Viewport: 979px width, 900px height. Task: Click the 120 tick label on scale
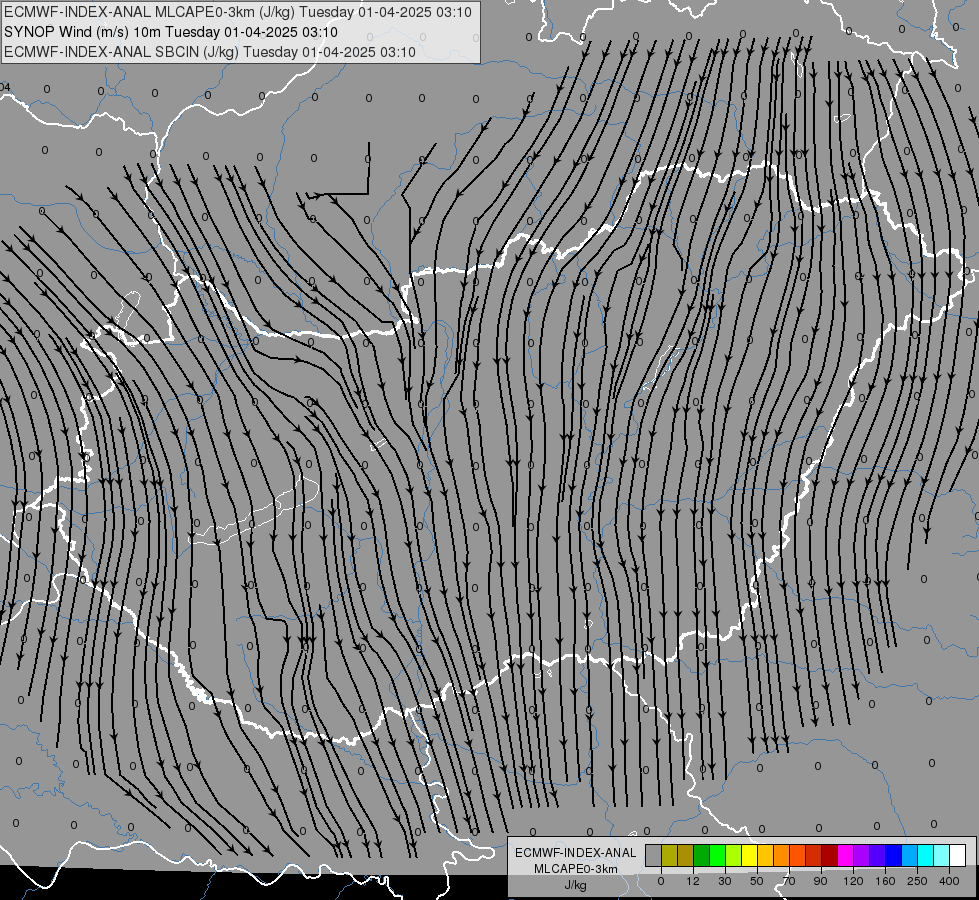(x=853, y=881)
